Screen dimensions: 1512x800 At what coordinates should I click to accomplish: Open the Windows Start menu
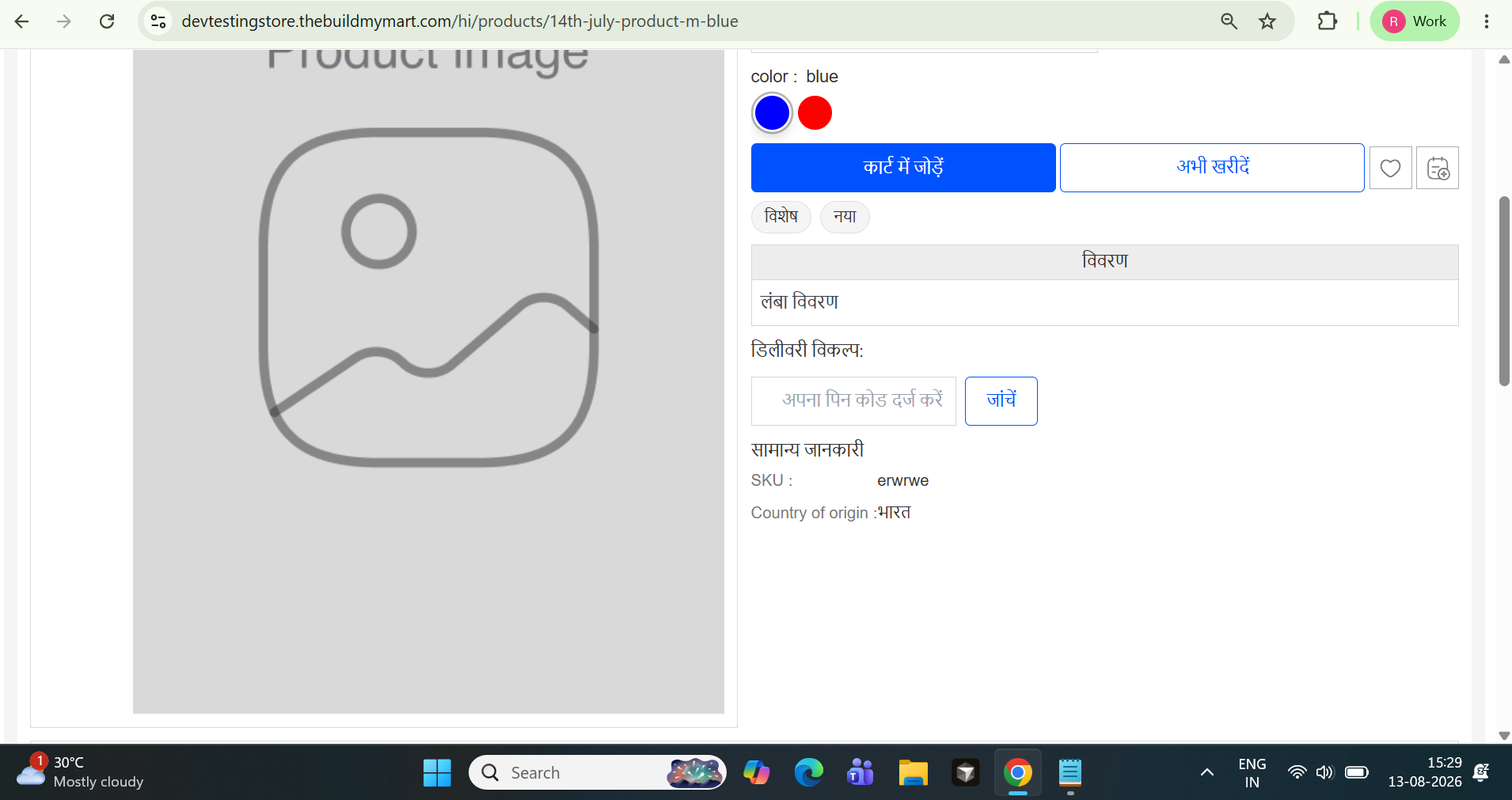click(437, 772)
